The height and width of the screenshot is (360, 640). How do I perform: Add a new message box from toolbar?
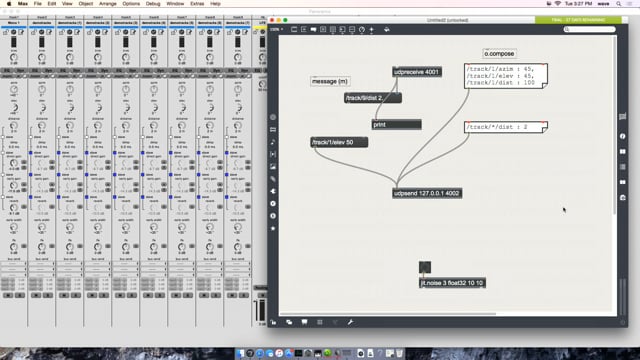pyautogui.click(x=304, y=29)
